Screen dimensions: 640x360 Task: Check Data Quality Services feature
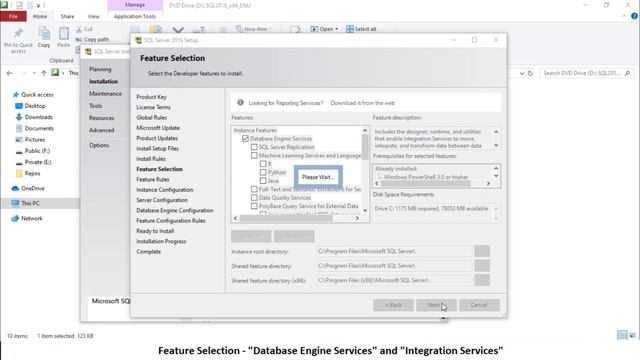point(254,198)
